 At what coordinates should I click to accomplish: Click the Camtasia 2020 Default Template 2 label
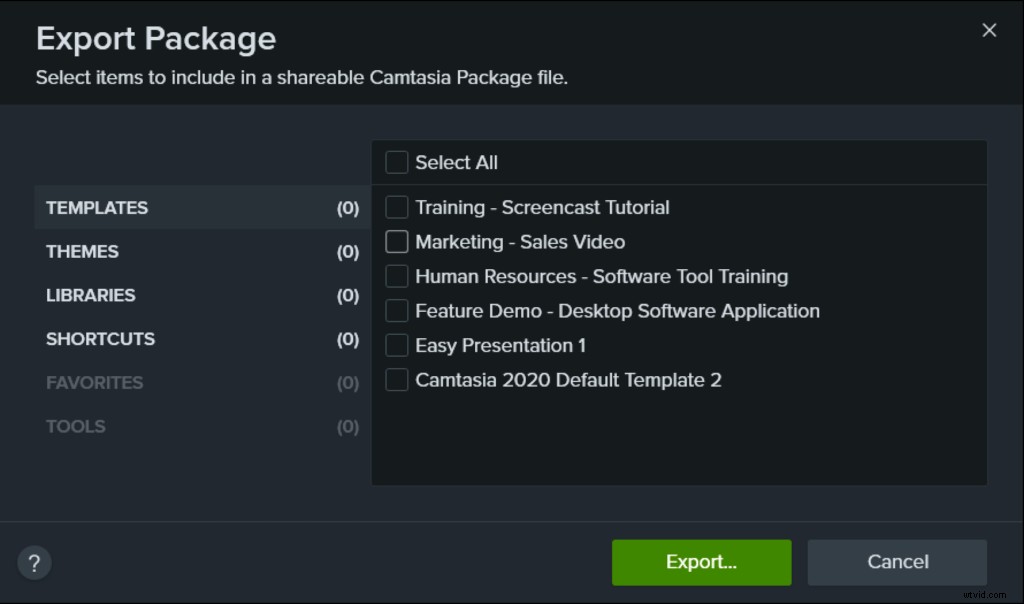pos(569,379)
